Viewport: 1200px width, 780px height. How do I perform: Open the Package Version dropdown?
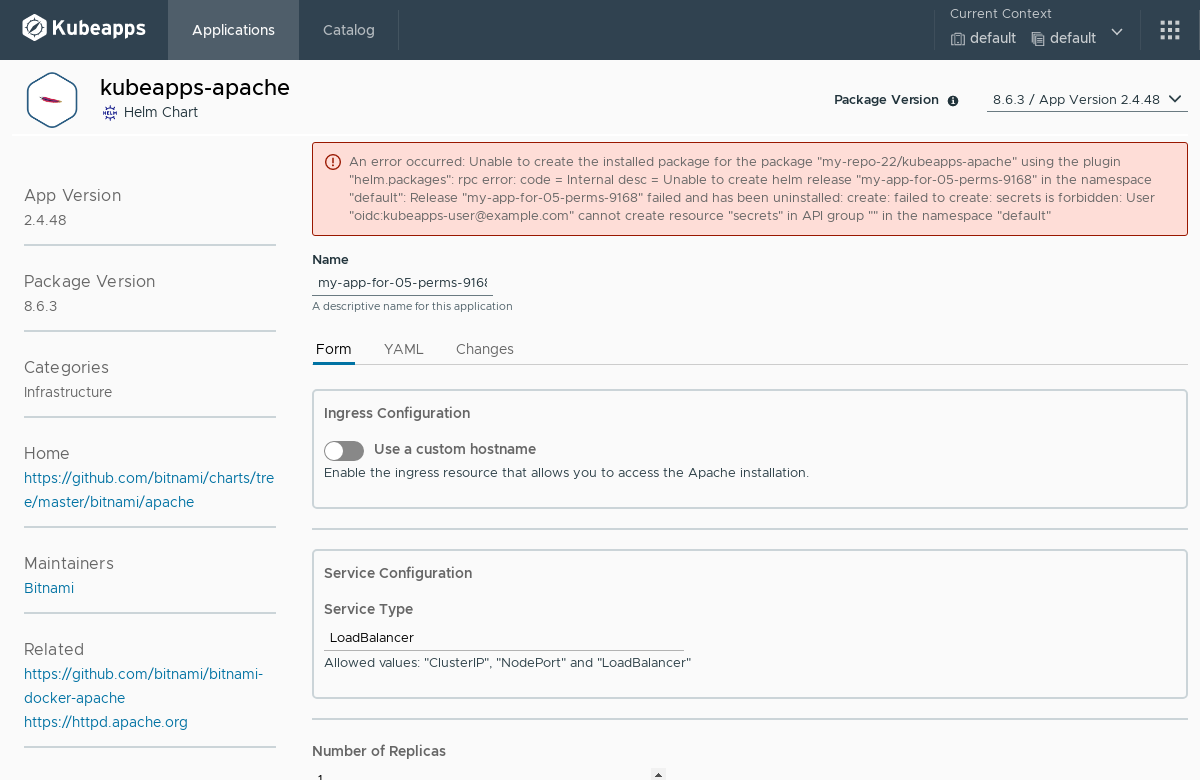[x=1087, y=100]
